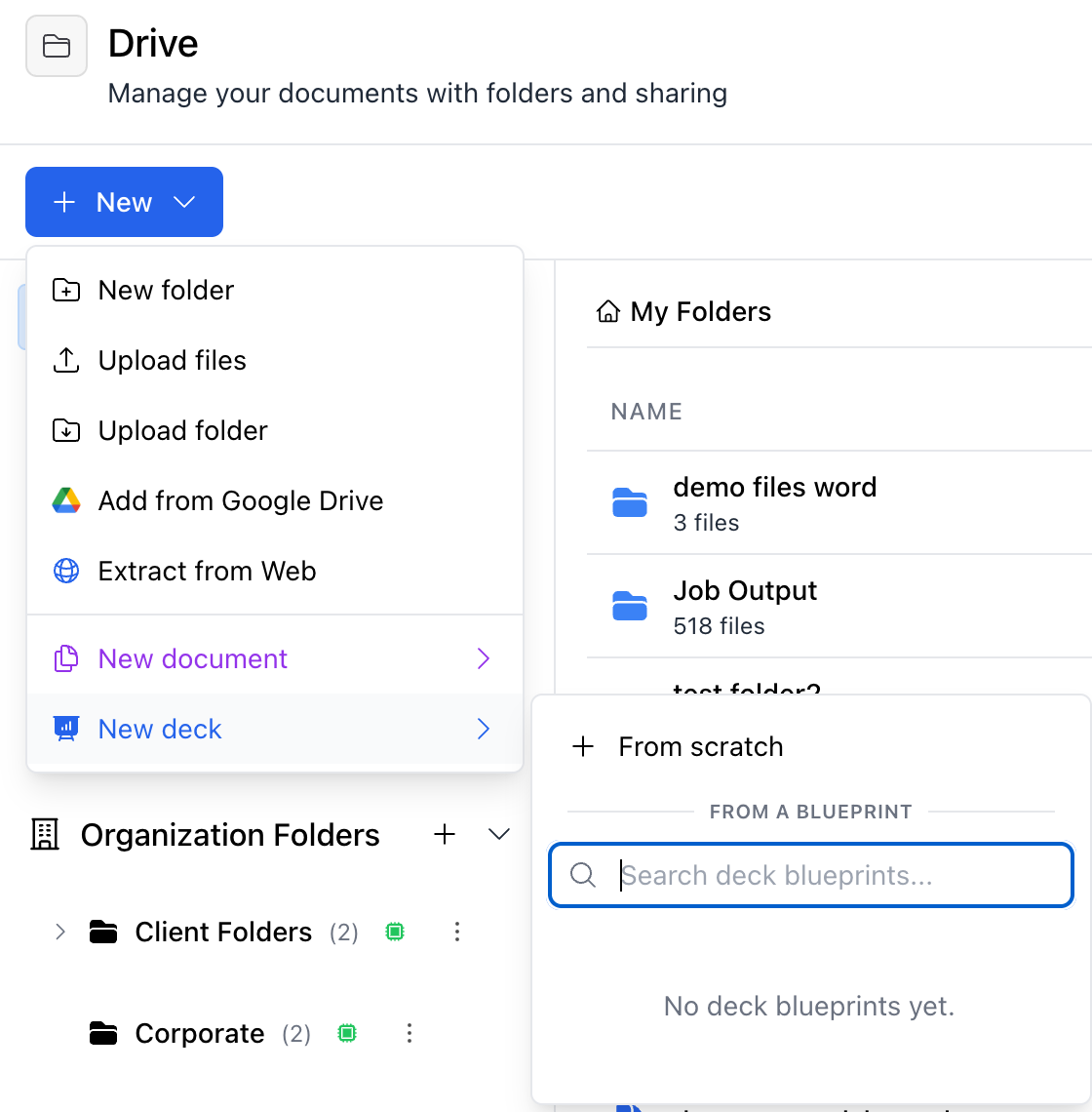
Task: Select Upload folder menu entry
Action: [274, 430]
